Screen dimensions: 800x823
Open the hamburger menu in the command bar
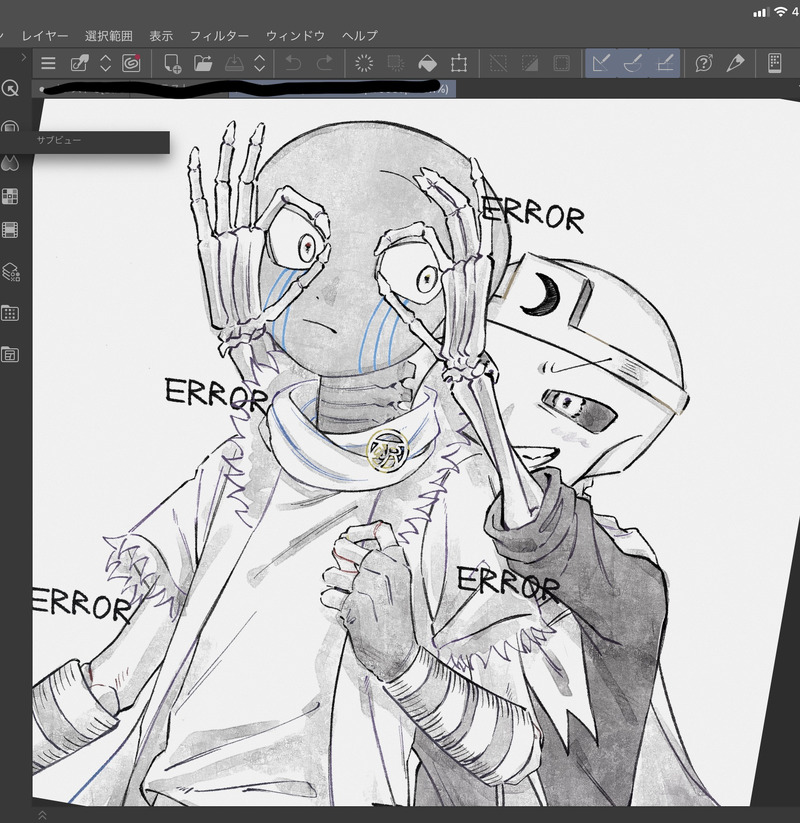pyautogui.click(x=48, y=64)
